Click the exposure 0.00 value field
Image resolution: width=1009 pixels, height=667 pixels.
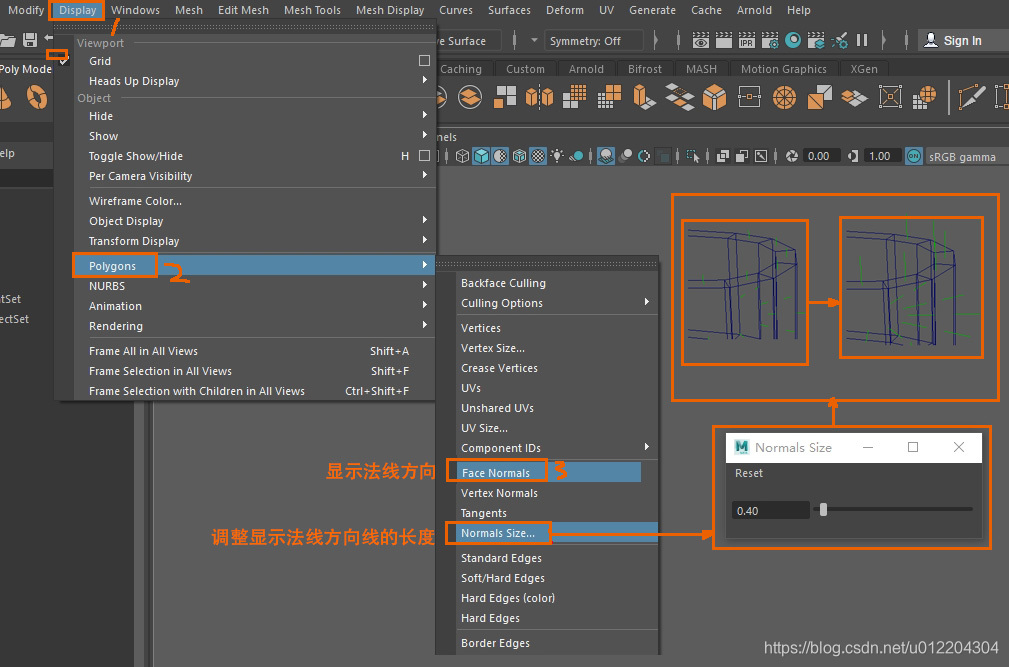tap(821, 156)
